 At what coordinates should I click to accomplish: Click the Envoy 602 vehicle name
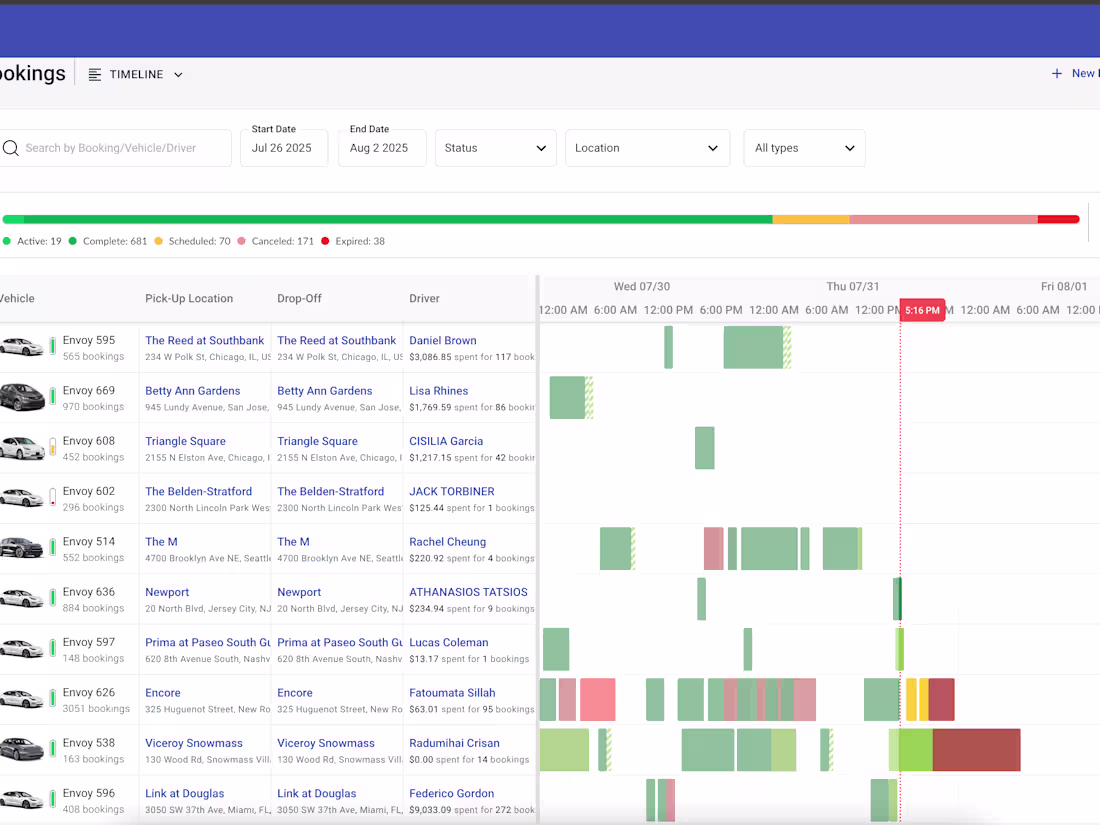click(x=88, y=491)
